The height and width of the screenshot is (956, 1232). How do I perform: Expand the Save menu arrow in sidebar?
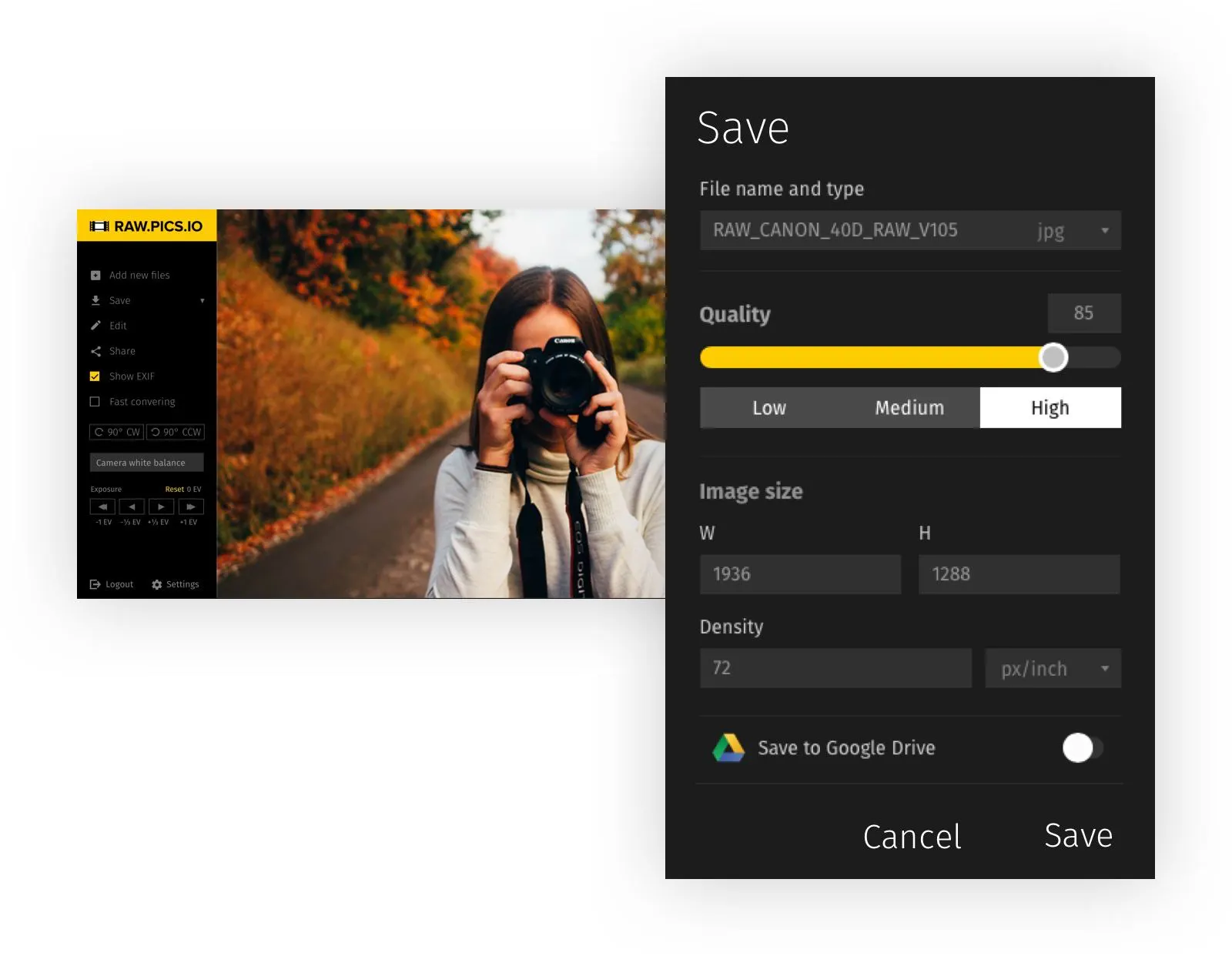click(x=203, y=301)
